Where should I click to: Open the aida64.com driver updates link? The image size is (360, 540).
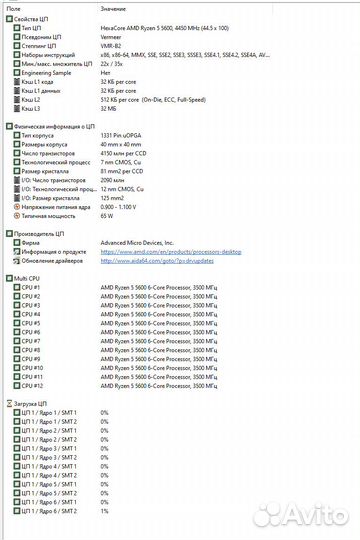(x=157, y=261)
